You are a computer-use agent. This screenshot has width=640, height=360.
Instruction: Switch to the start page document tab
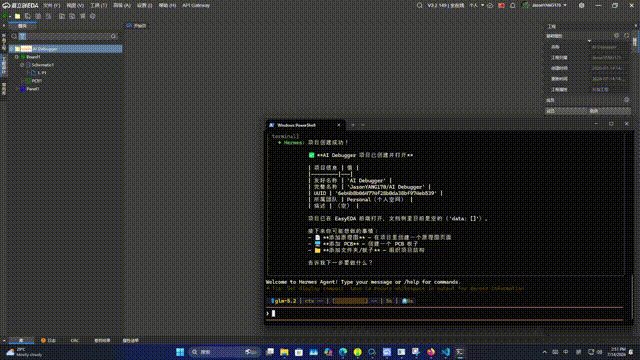tap(136, 26)
